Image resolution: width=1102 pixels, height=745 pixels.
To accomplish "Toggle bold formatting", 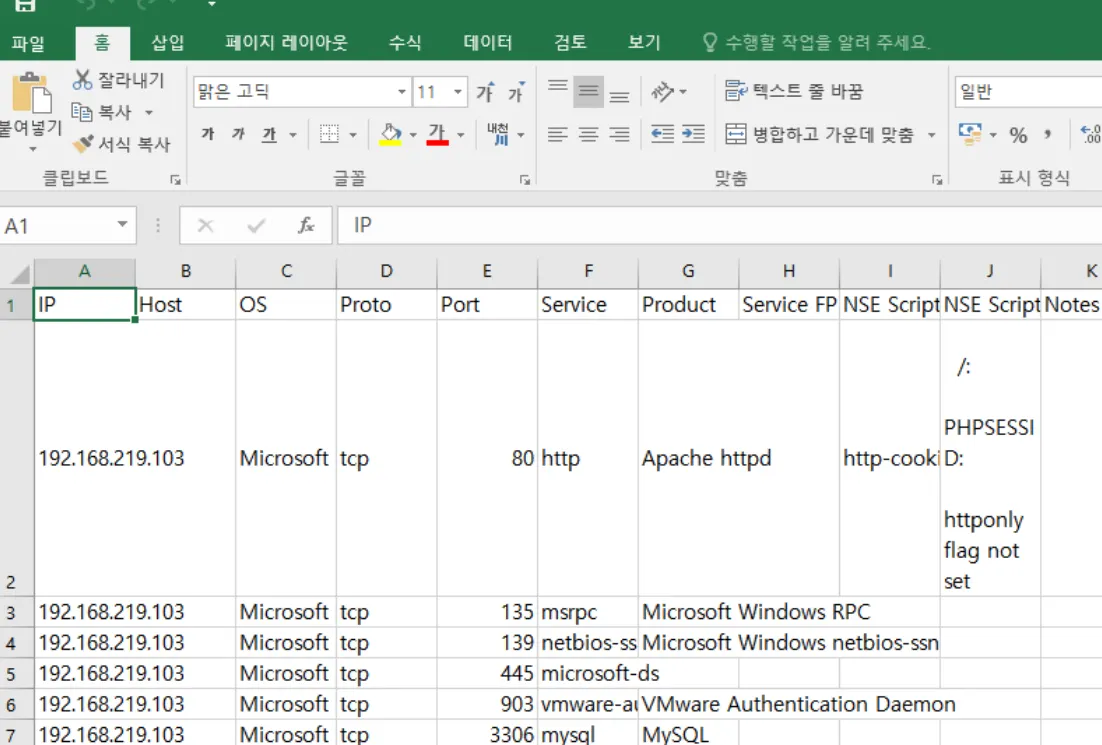I will pyautogui.click(x=208, y=134).
